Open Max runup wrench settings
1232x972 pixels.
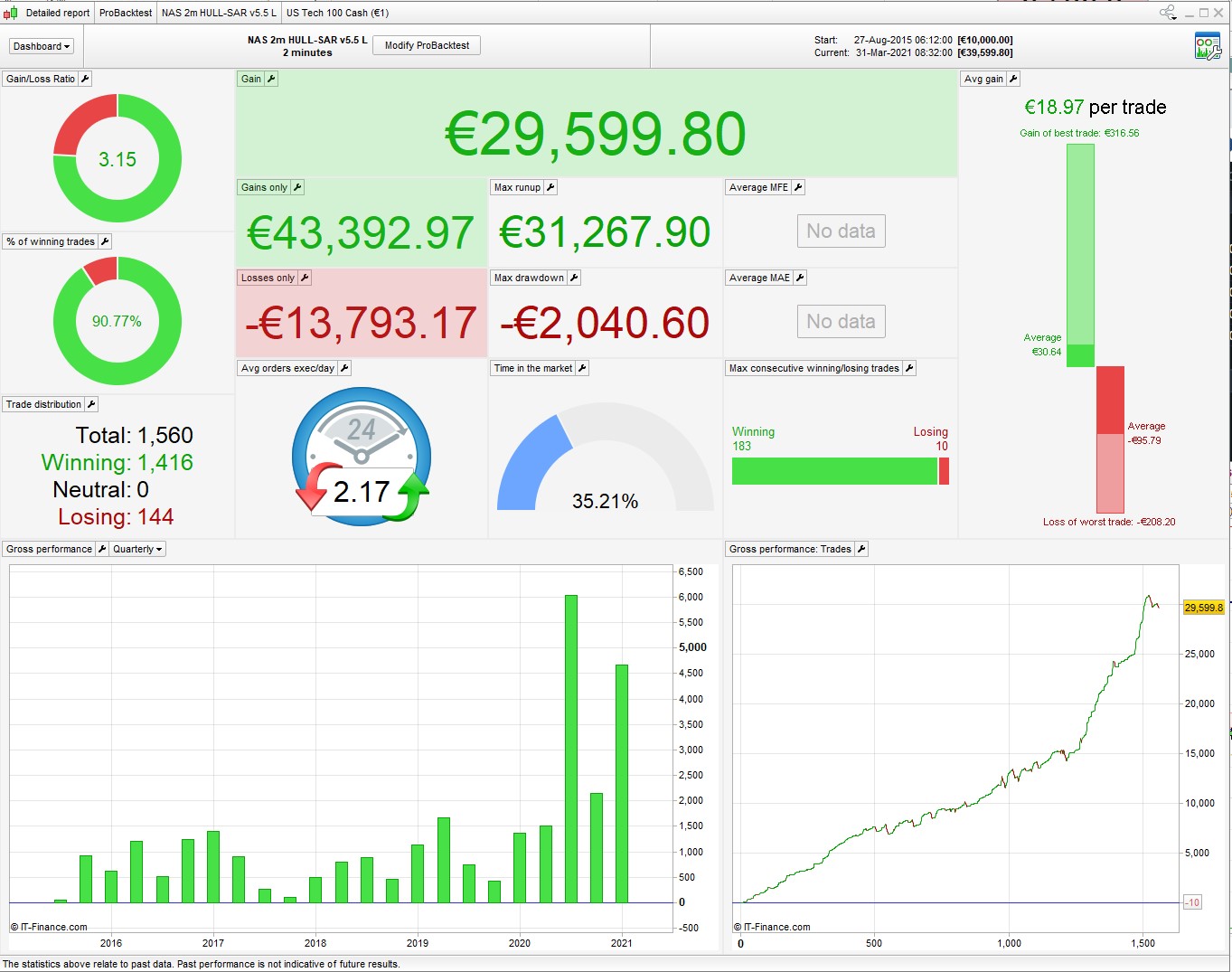tap(550, 187)
